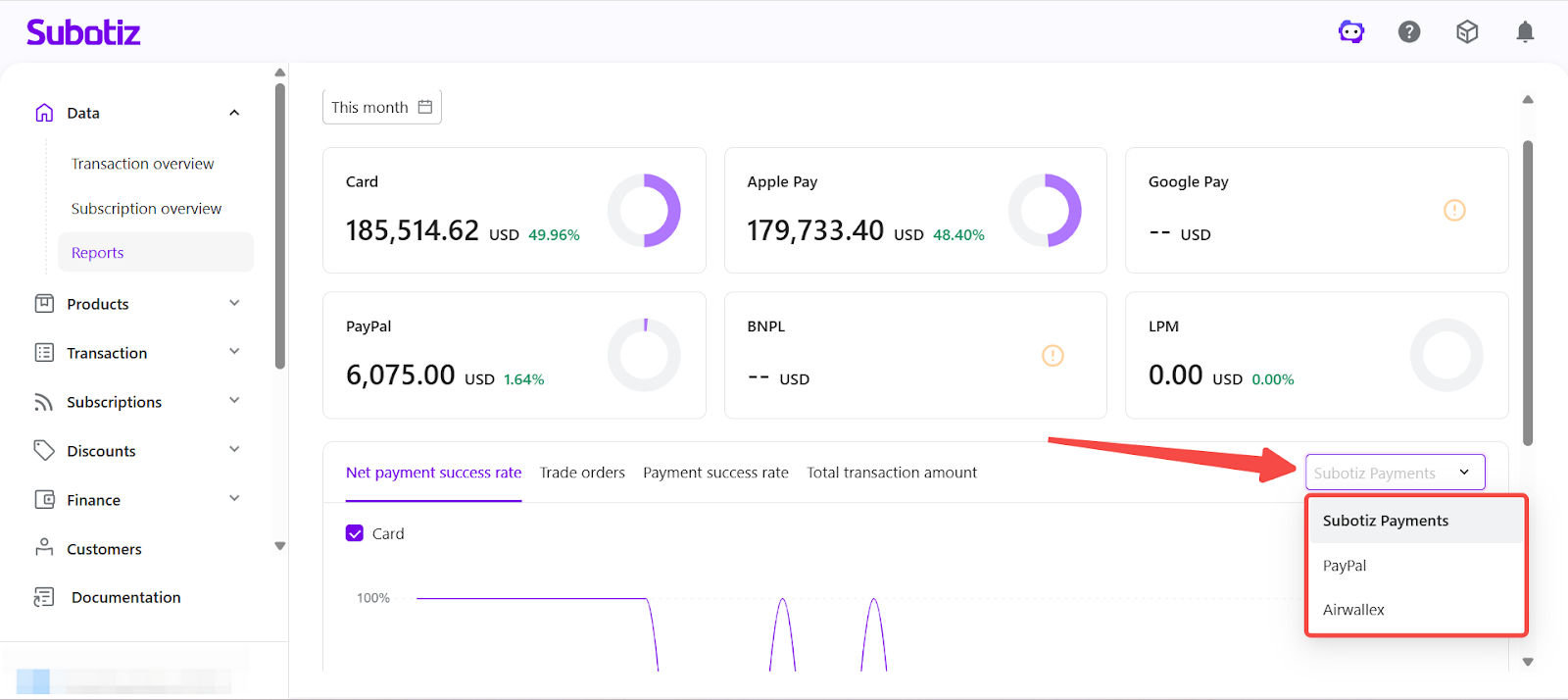Image resolution: width=1568 pixels, height=700 pixels.
Task: Open the Subotiz Payments dropdown
Action: click(1395, 473)
